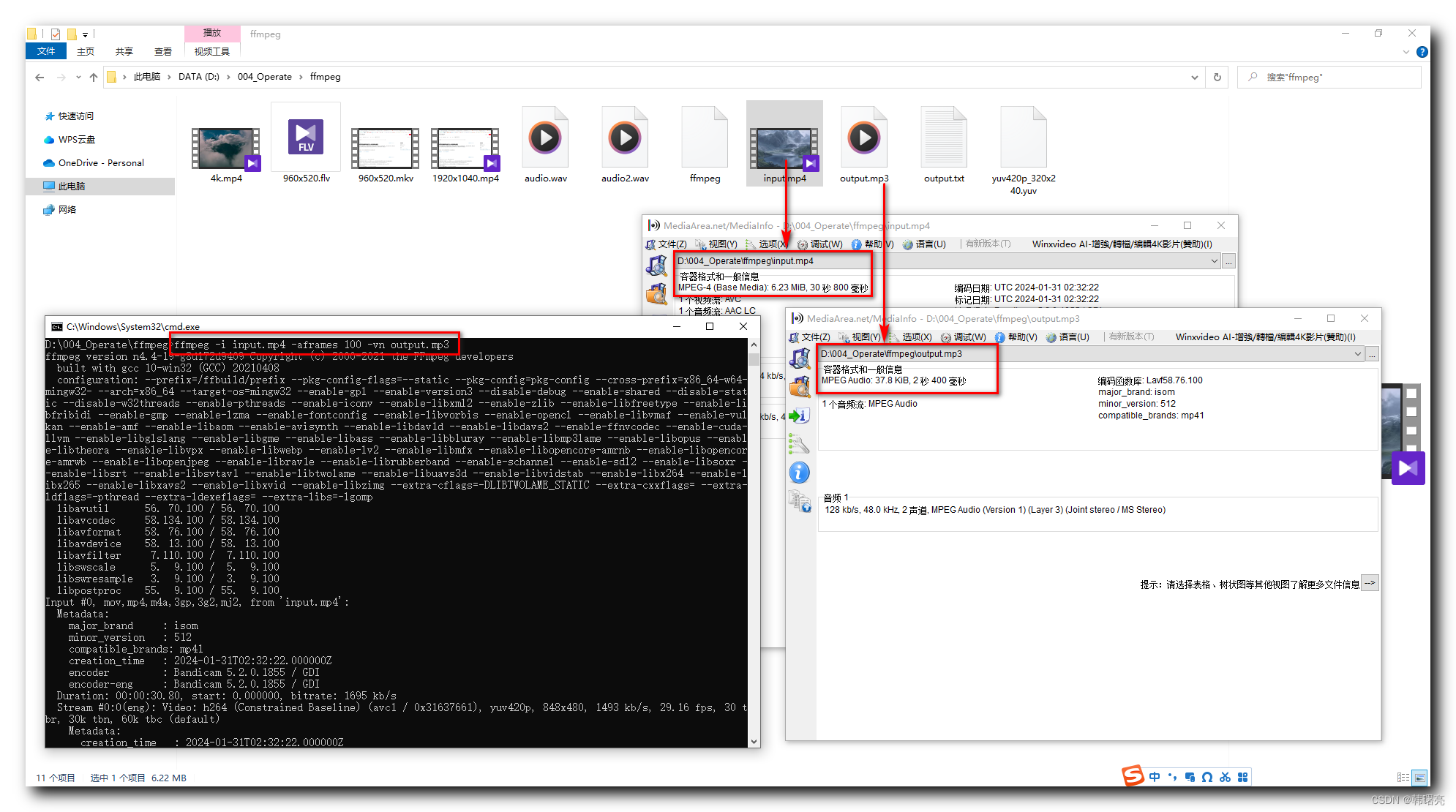This screenshot has height=812, width=1456.
Task: Click Explorer back navigation arrow
Action: click(40, 77)
